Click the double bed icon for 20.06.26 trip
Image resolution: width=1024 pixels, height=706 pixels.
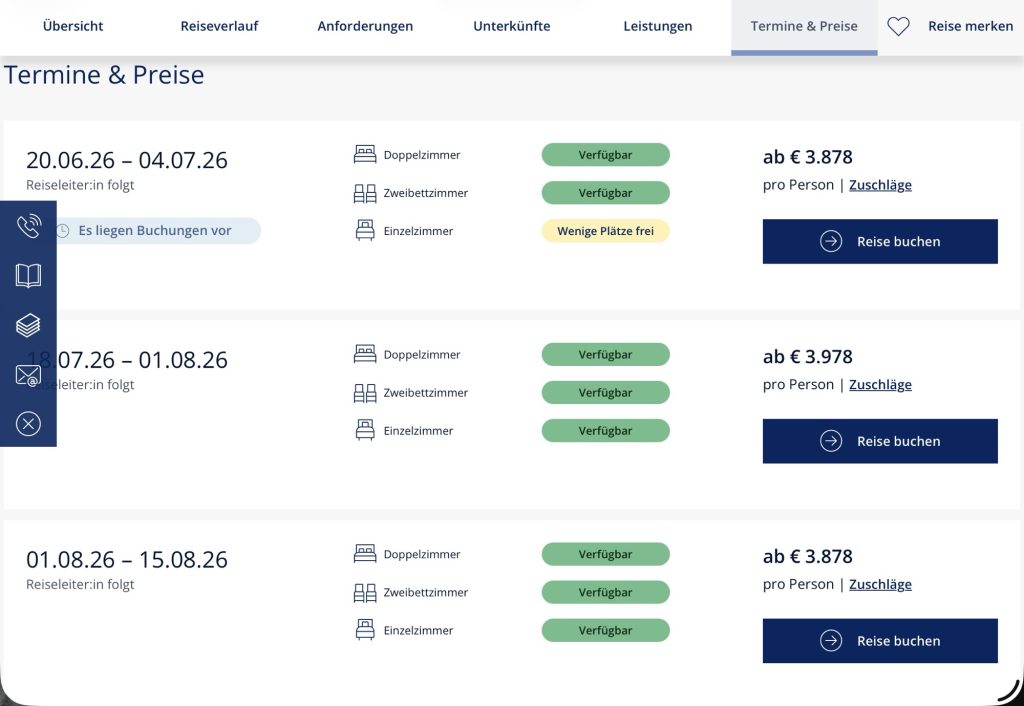(365, 155)
